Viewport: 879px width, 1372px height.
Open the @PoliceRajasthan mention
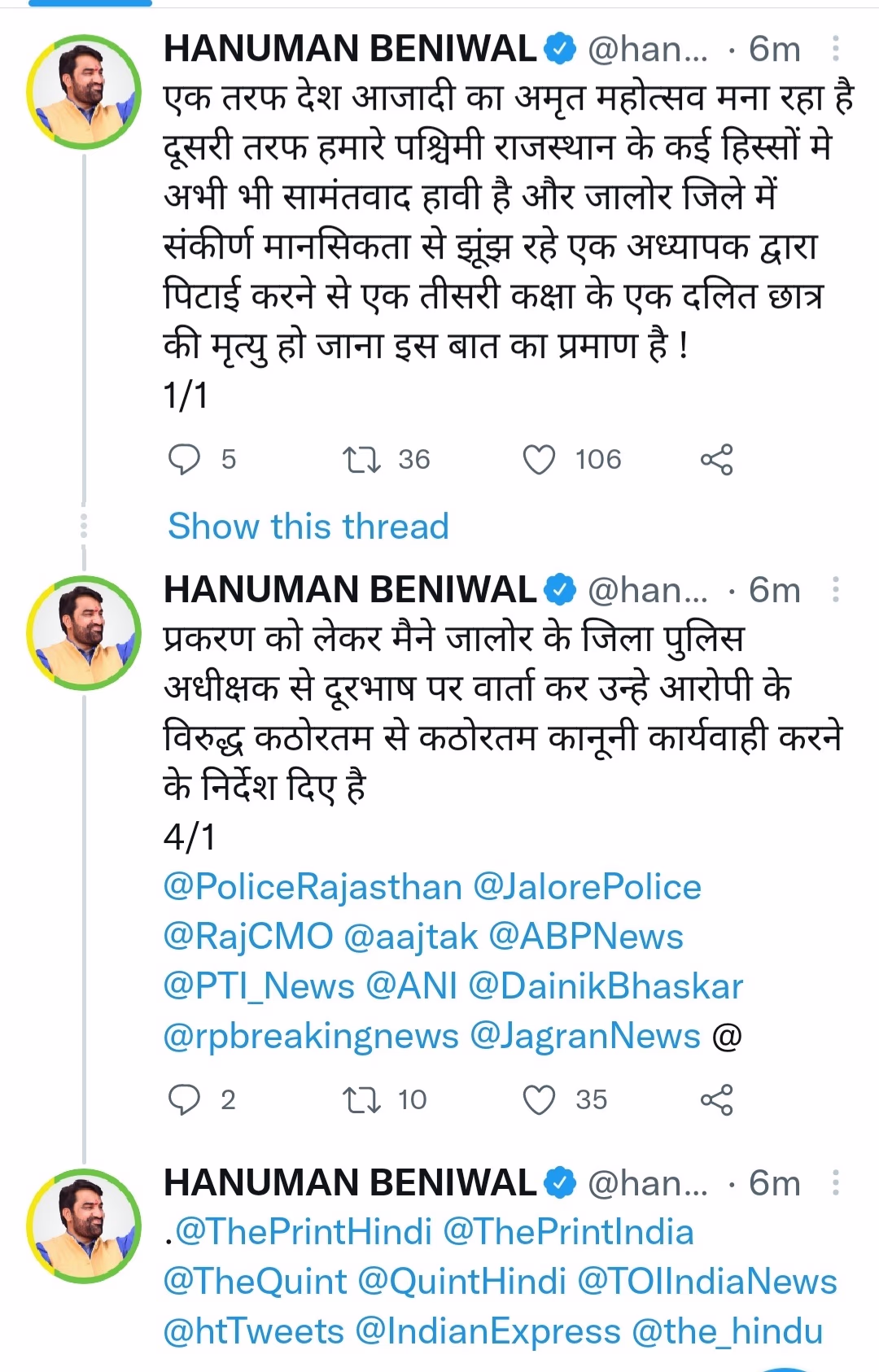pyautogui.click(x=313, y=887)
